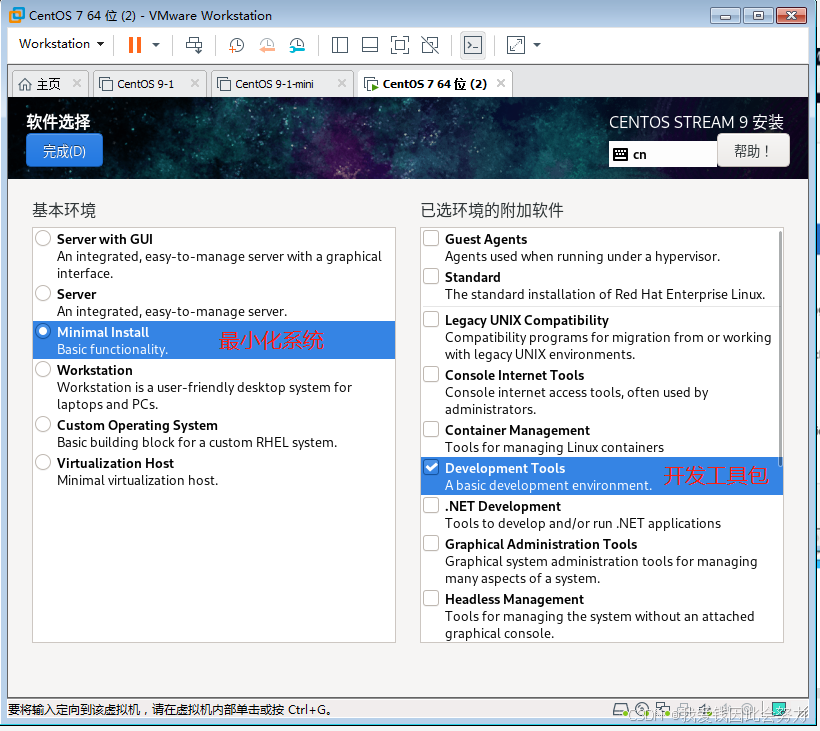Open the Workstation menu
Viewport: 820px width, 731px height.
(x=61, y=44)
